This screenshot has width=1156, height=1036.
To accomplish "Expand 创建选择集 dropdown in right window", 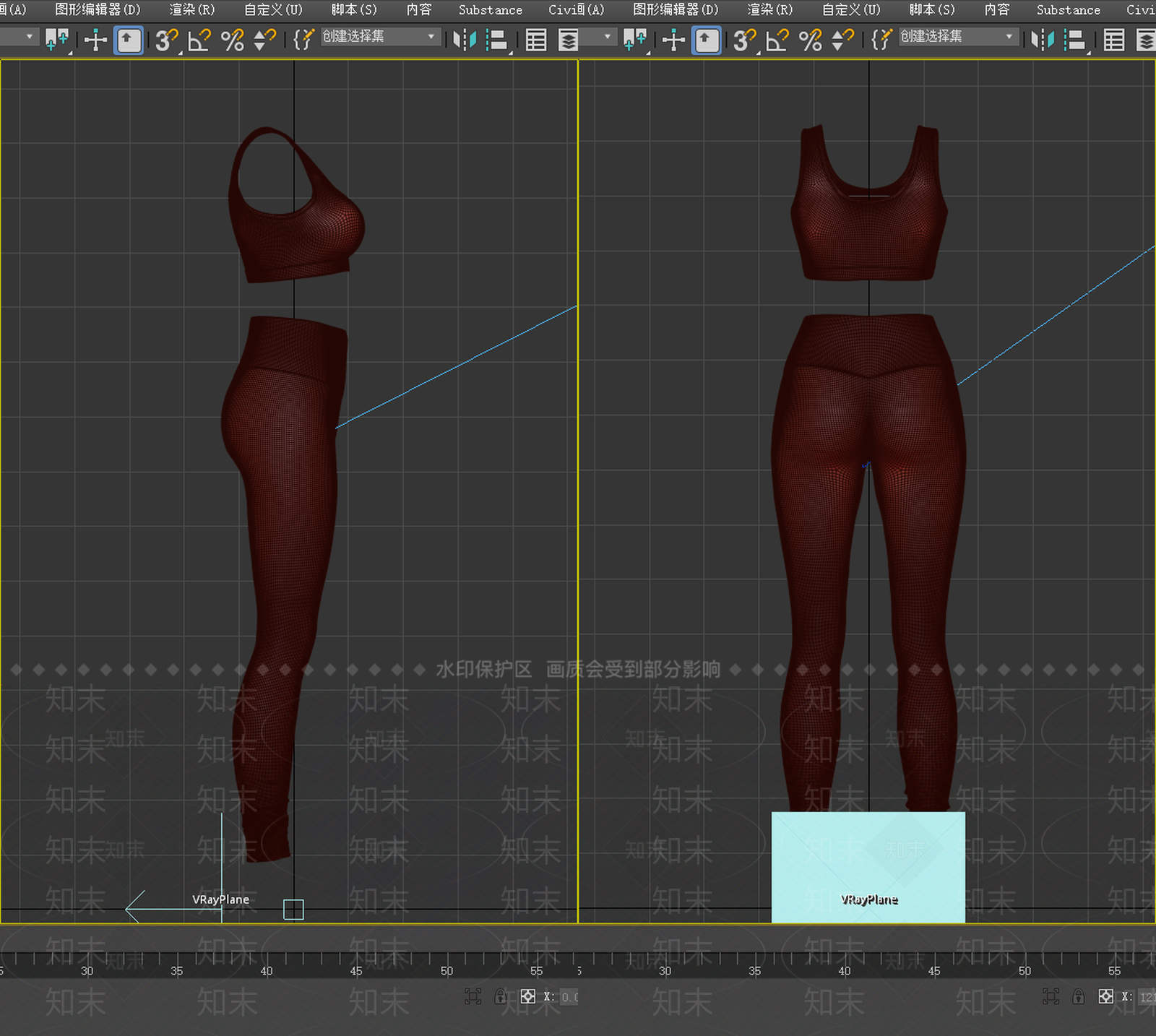I will (x=1009, y=36).
